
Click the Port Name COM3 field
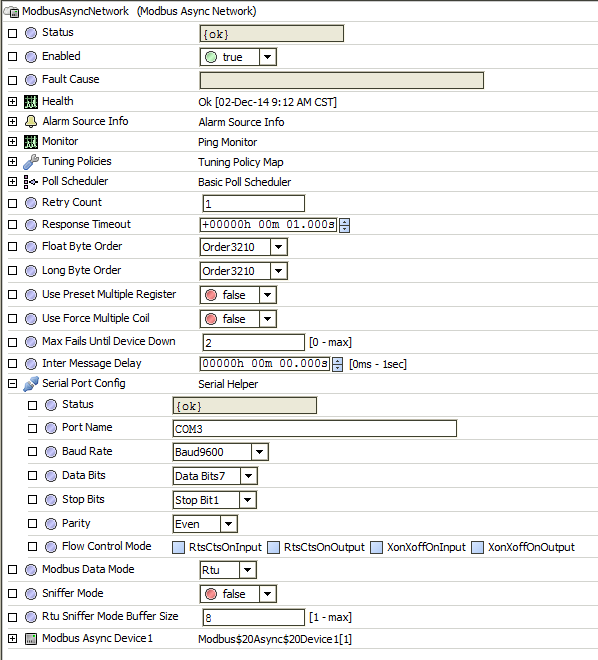[x=315, y=428]
